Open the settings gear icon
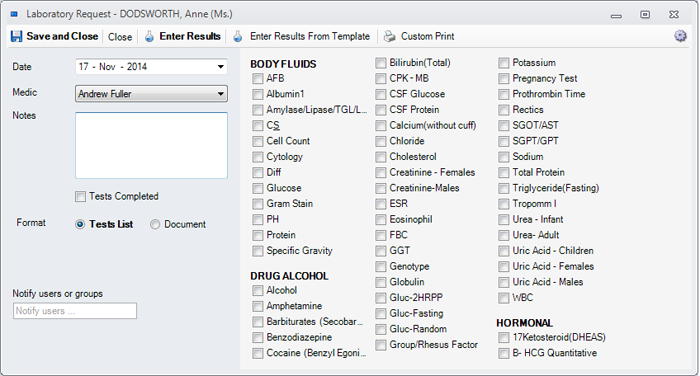 (680, 36)
